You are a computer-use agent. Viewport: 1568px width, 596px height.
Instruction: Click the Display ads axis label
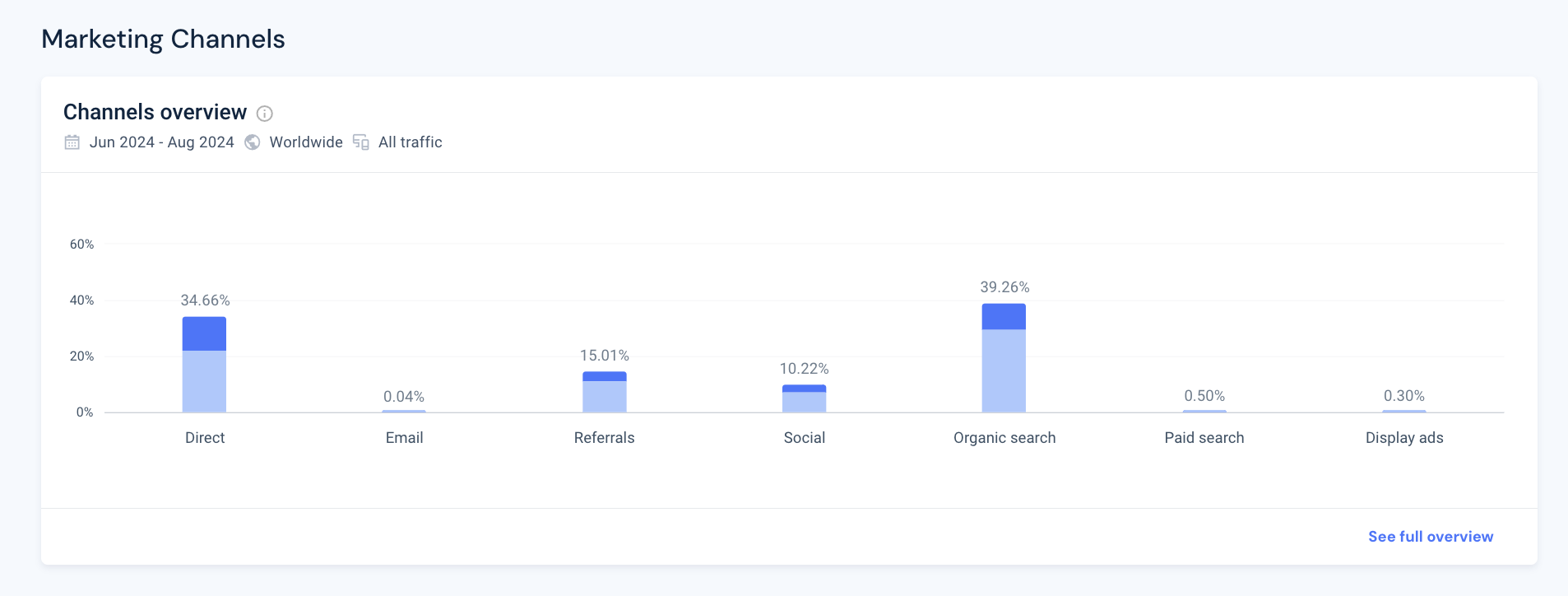click(1403, 438)
